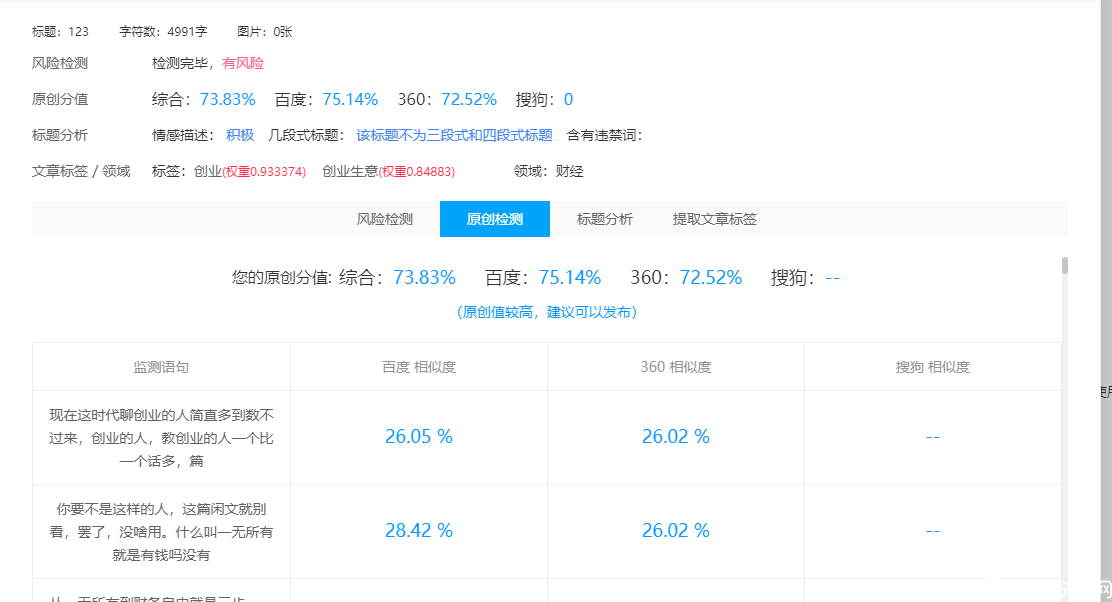Viewport: 1112px width, 602px height.
Task: Click the (原创值较高，建议可以发布) notice
Action: pos(547,312)
